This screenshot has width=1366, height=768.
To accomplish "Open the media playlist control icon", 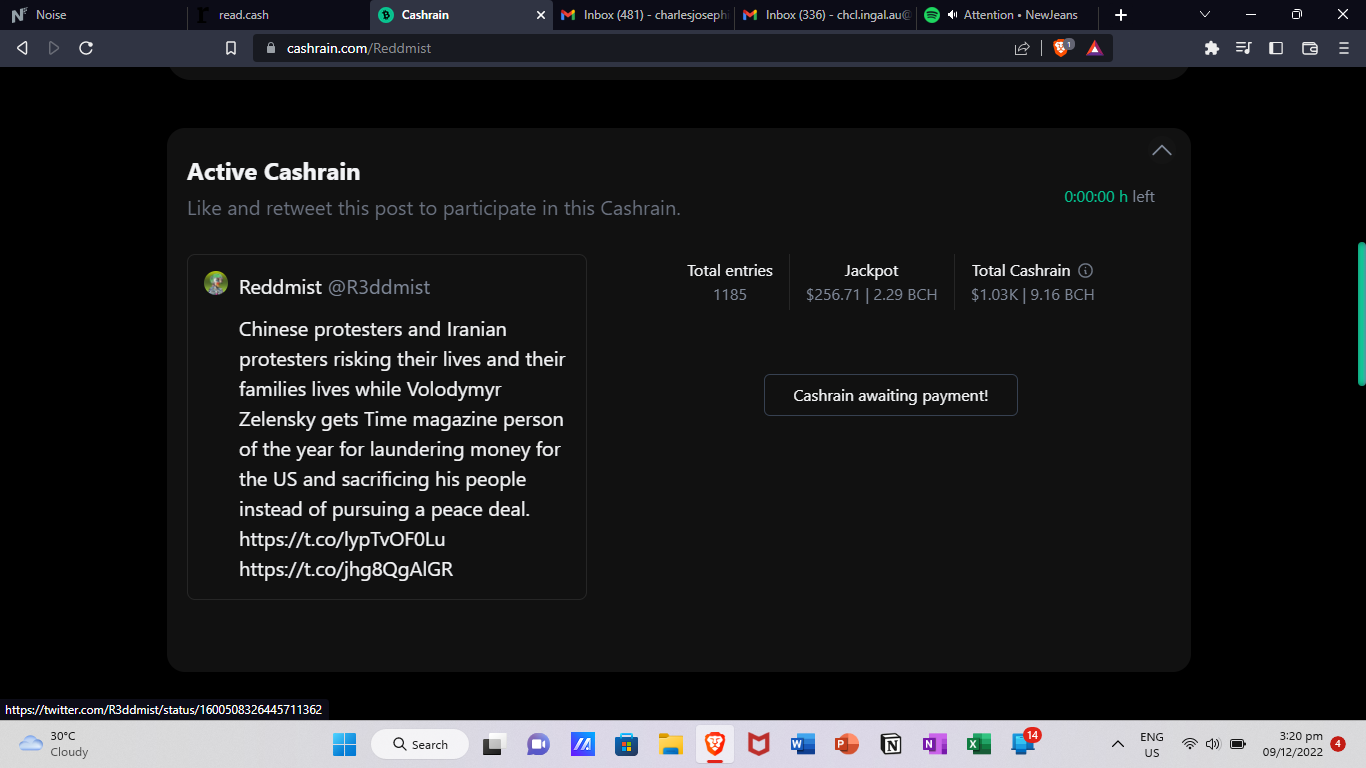I will pyautogui.click(x=1244, y=48).
